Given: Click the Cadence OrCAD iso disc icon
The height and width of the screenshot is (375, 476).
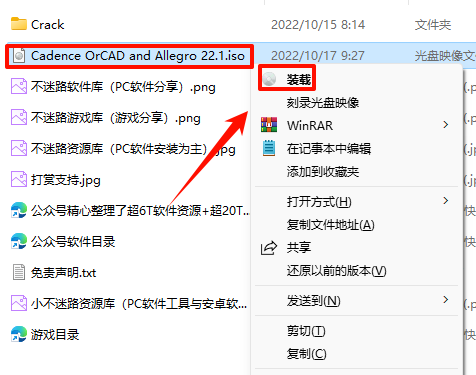Looking at the screenshot, I should pos(19,55).
